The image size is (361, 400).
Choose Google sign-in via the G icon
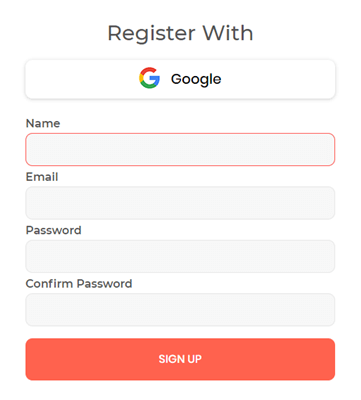[x=149, y=78]
